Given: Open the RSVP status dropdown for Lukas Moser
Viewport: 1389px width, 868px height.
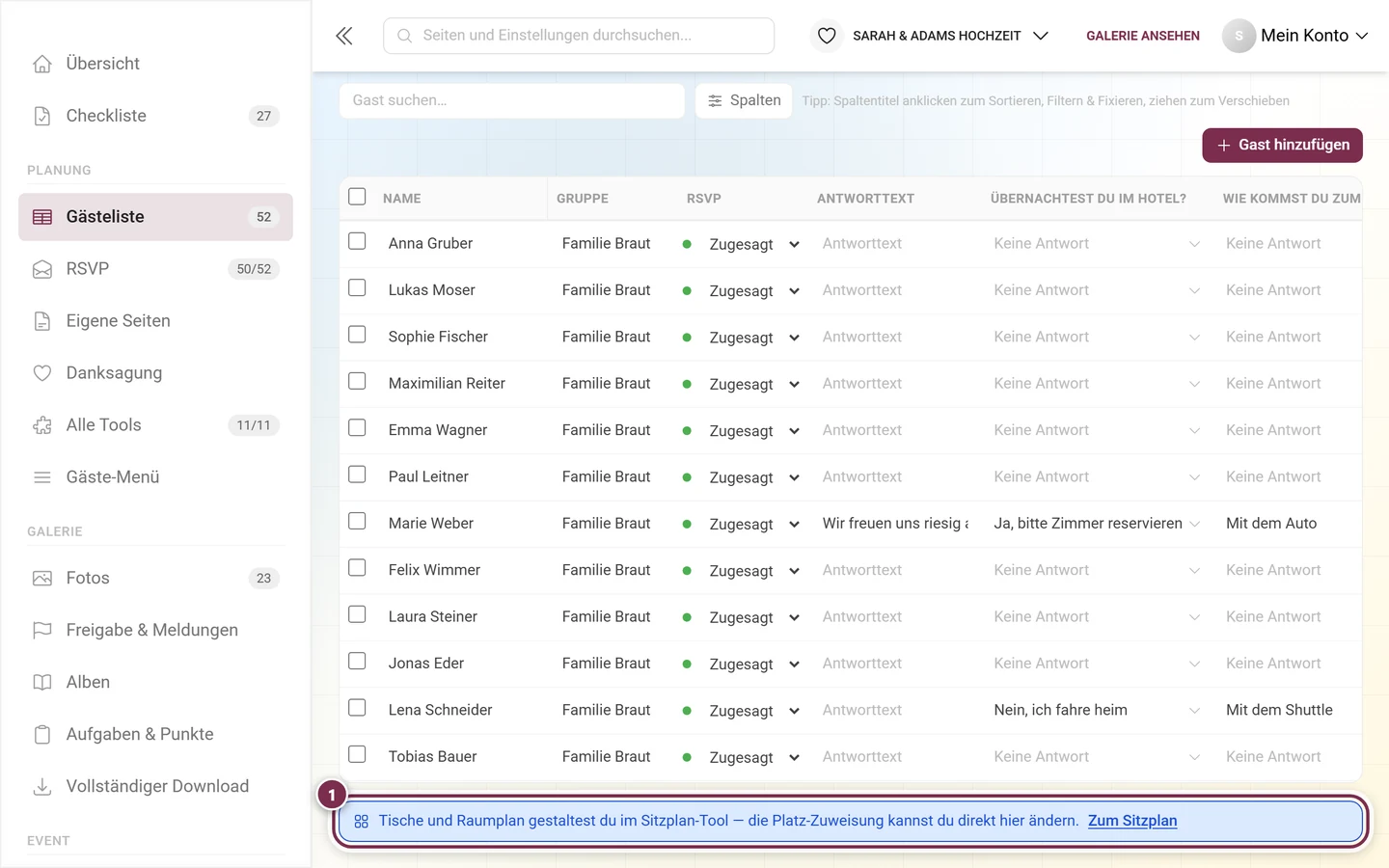Looking at the screenshot, I should click(x=754, y=291).
